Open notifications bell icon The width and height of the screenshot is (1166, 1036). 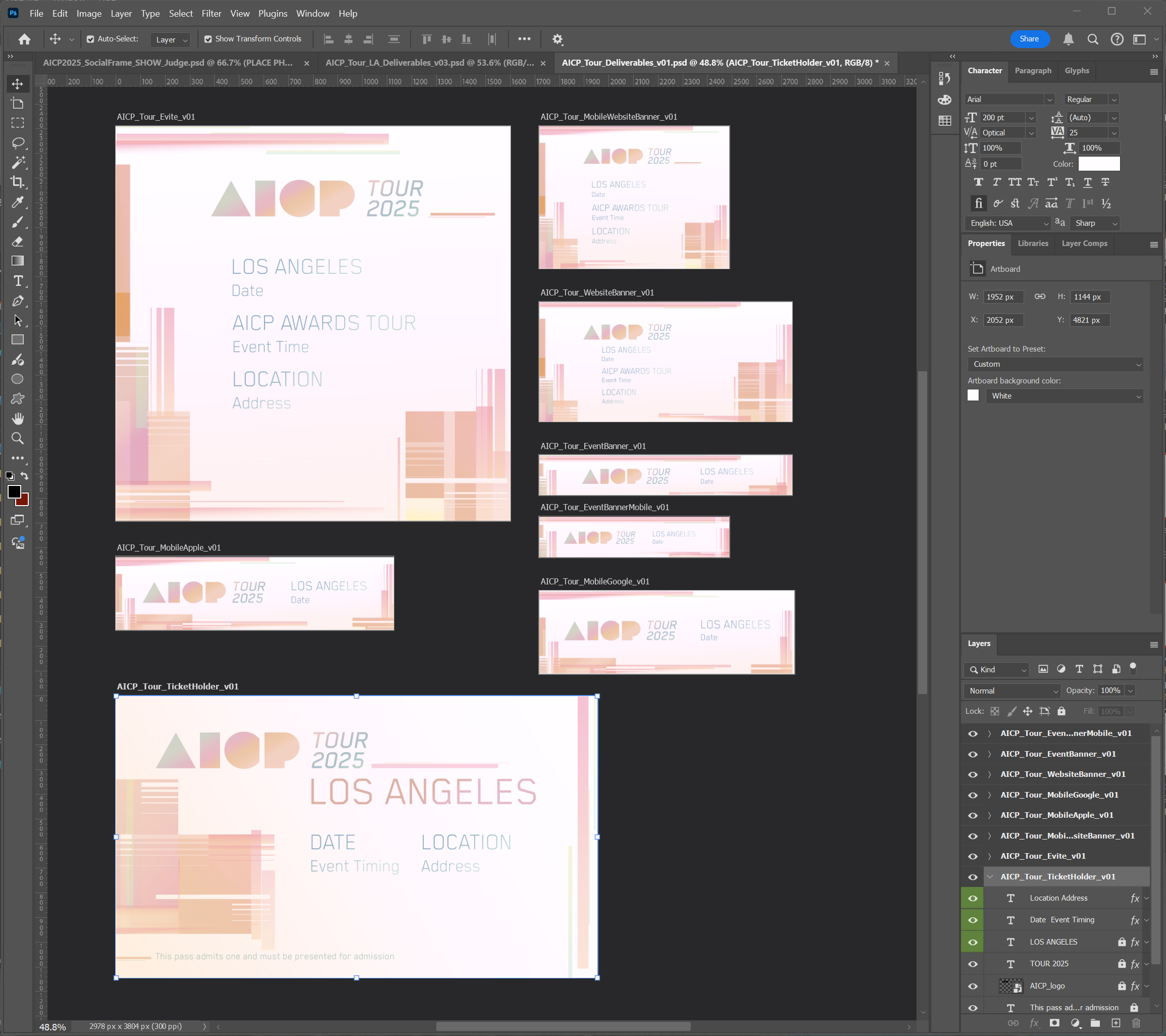point(1069,39)
